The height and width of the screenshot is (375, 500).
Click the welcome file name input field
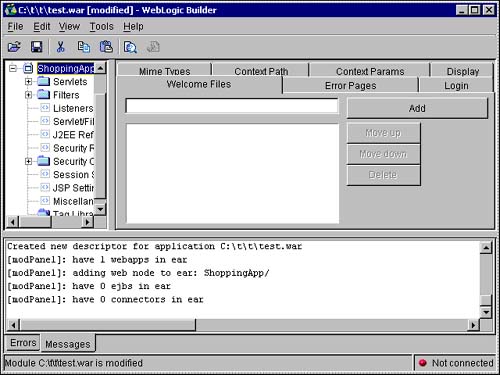[232, 106]
